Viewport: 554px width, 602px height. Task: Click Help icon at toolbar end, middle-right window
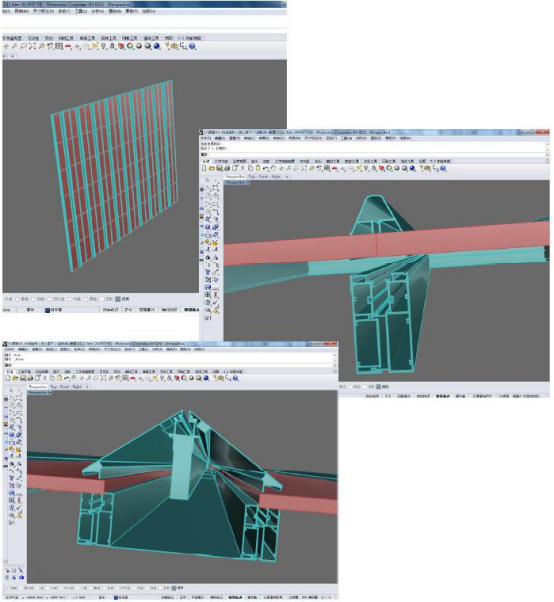pyautogui.click(x=443, y=168)
